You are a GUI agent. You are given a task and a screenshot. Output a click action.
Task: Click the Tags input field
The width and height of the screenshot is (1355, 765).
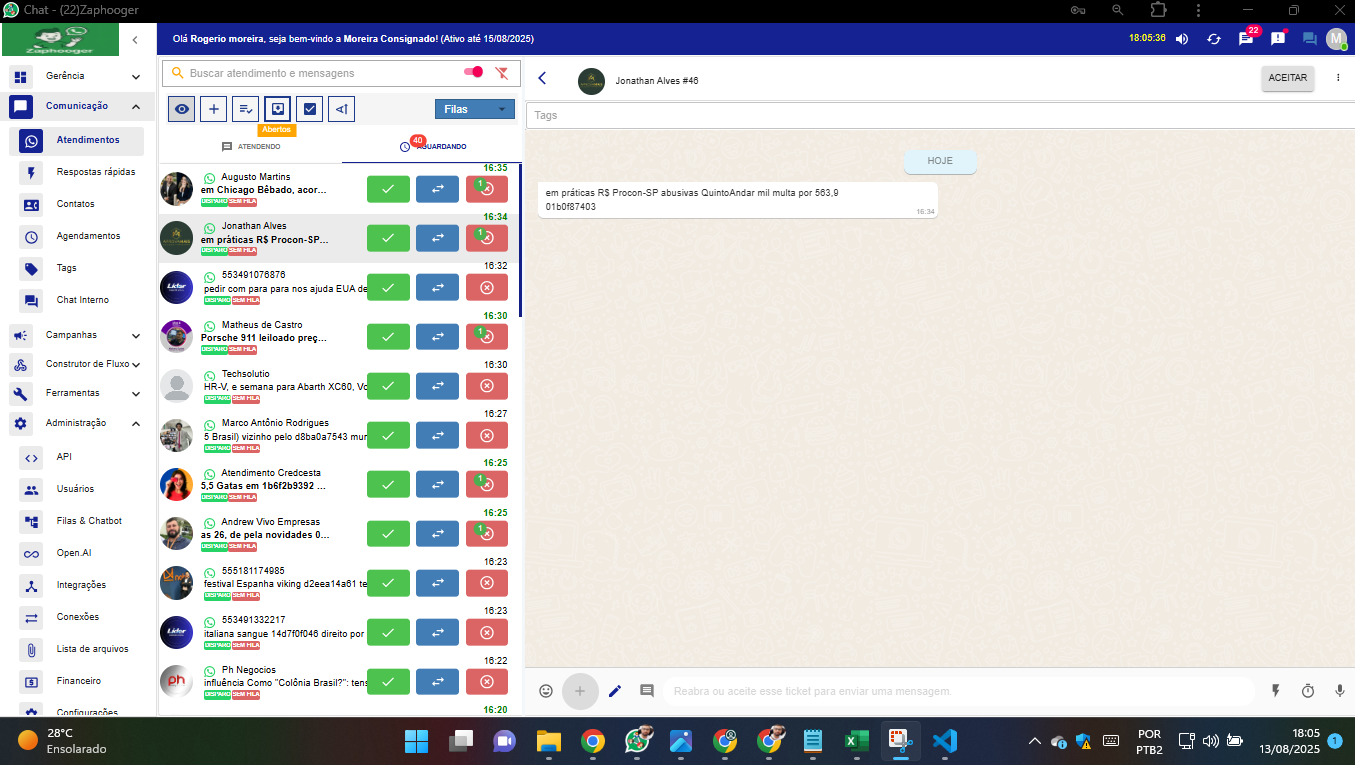[x=940, y=115]
